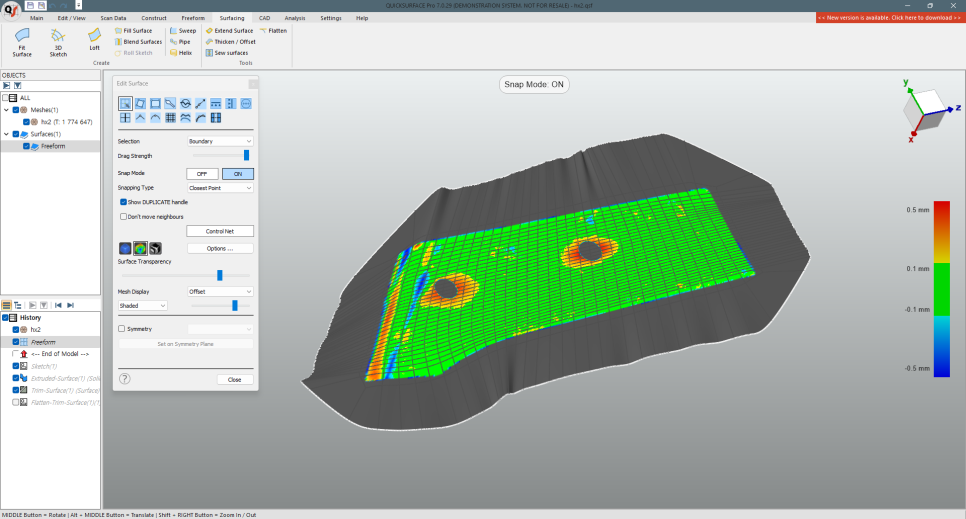Select the Sweep tool

click(x=183, y=30)
